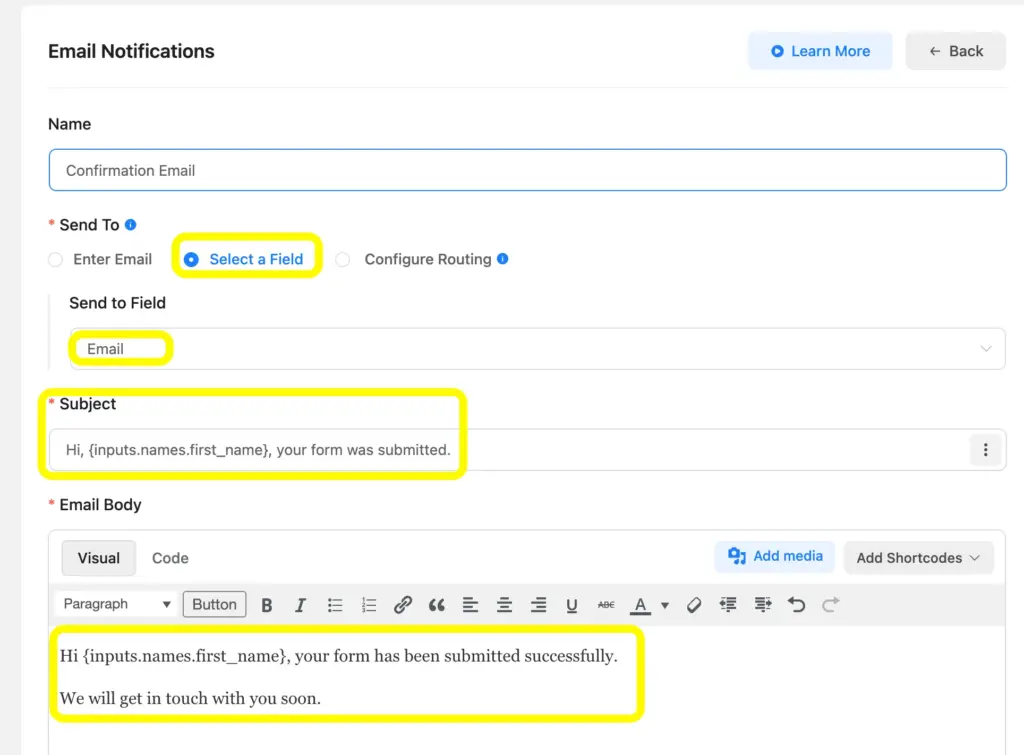The image size is (1024, 755).
Task: Apply center text alignment
Action: pos(505,604)
